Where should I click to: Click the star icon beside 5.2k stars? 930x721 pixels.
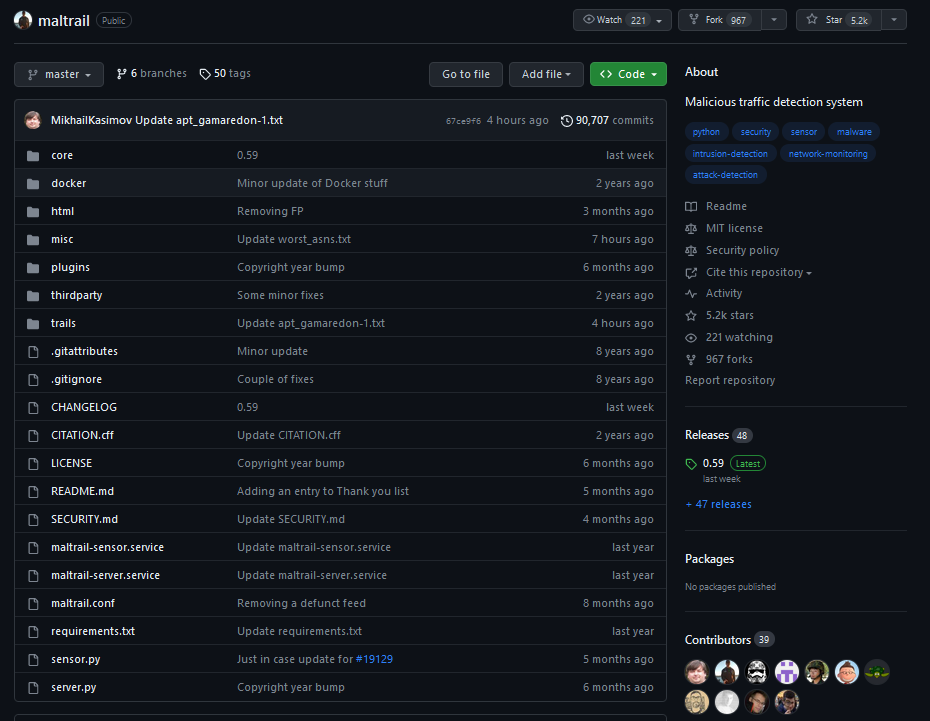click(x=691, y=315)
